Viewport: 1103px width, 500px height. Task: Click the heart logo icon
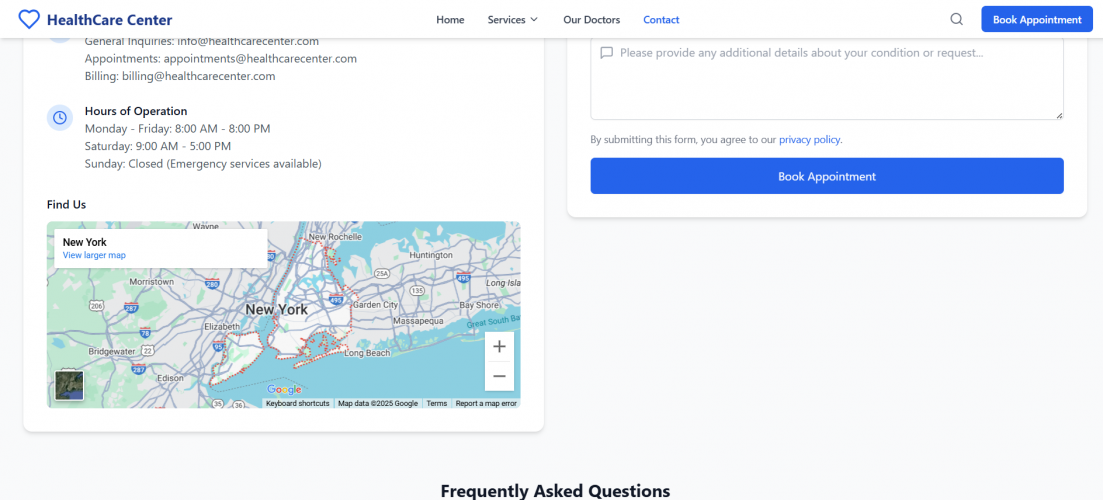pos(31,19)
